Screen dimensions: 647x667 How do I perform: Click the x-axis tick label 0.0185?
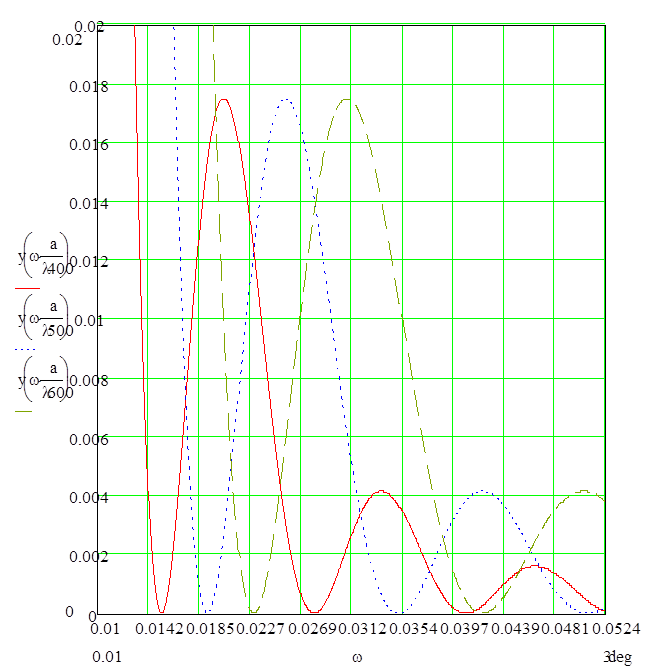[x=210, y=628]
